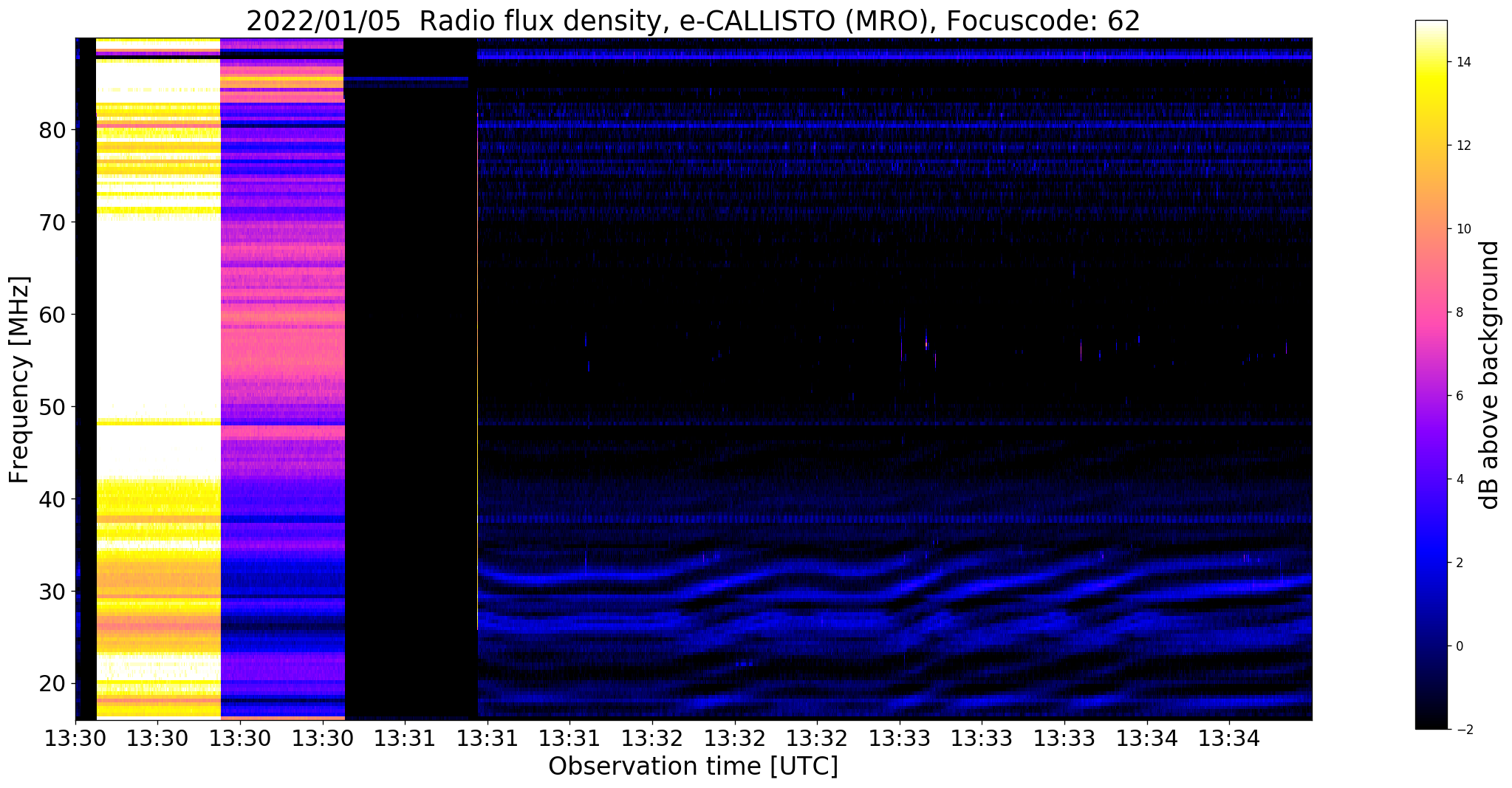Select the 60 tick on the frequency axis
Screen dimensions: 1512x788
click(x=52, y=315)
